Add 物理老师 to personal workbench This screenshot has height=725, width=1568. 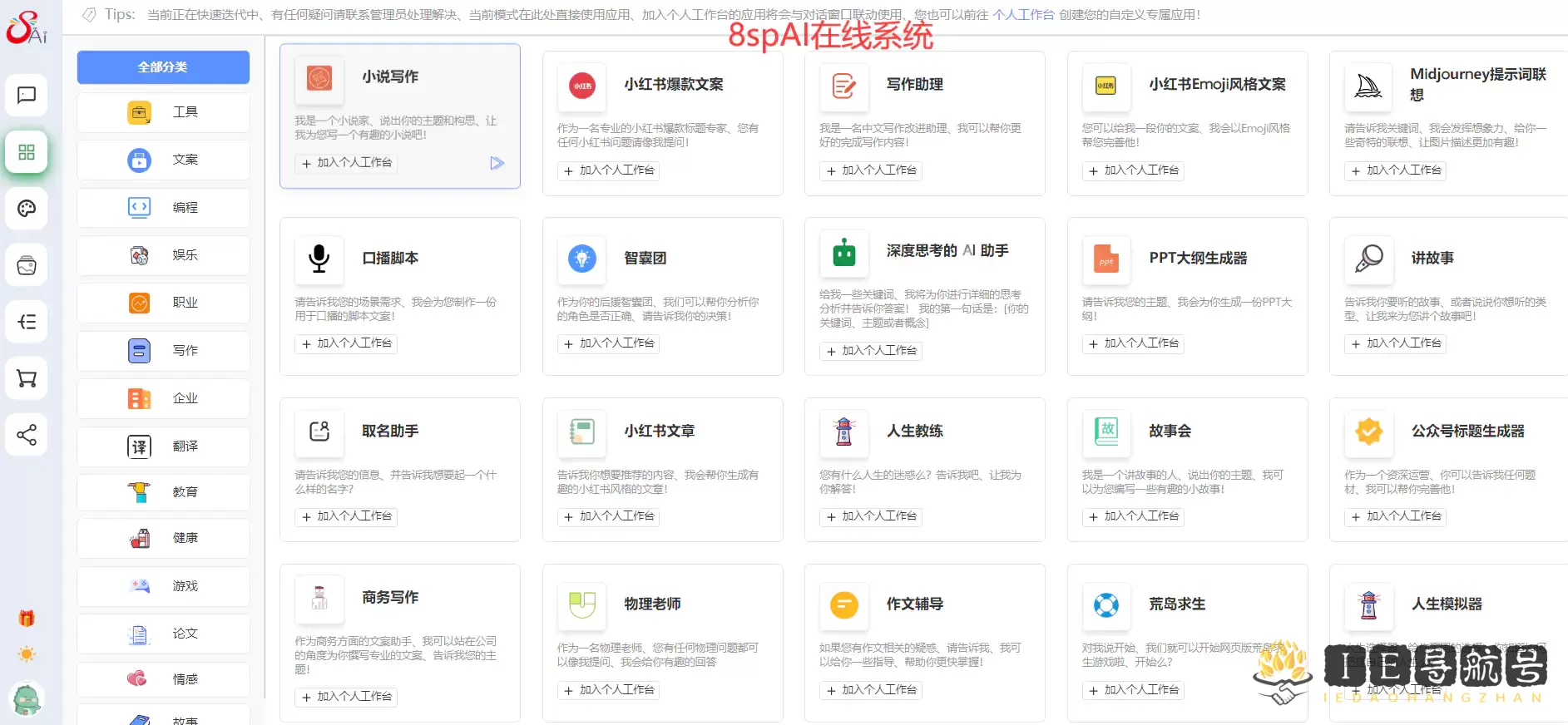click(x=609, y=690)
